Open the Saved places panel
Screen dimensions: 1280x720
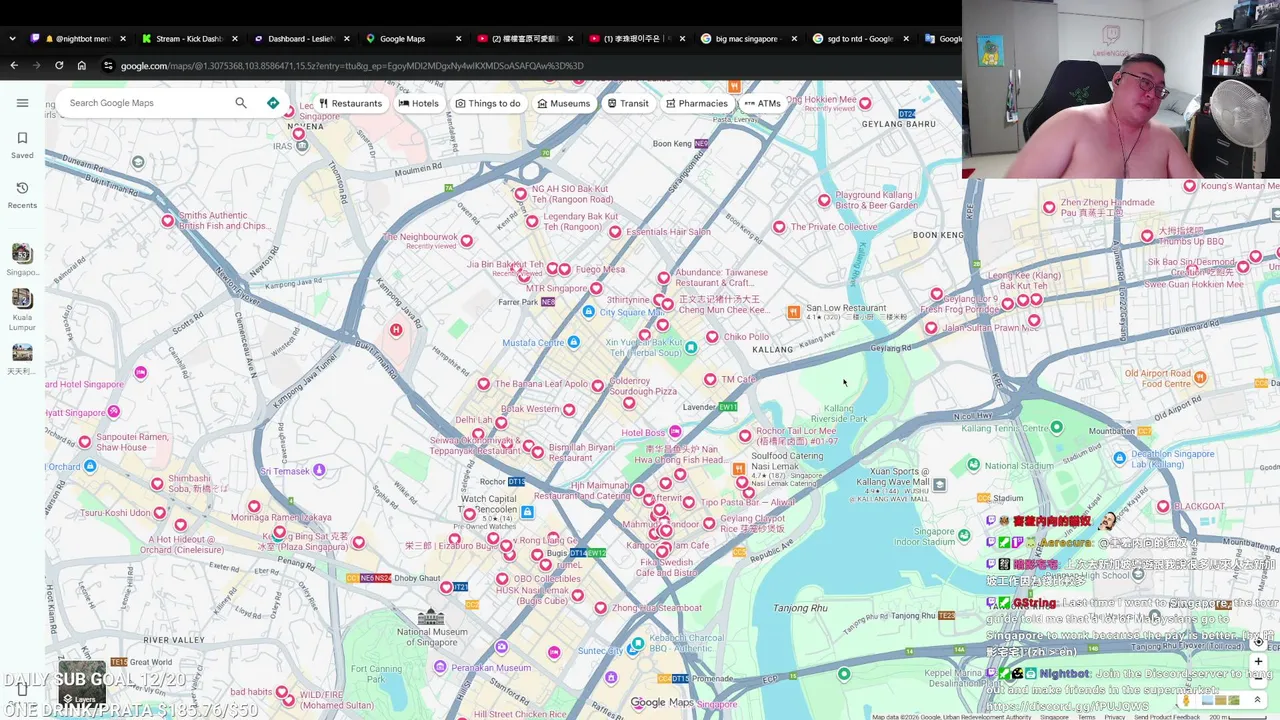(22, 145)
